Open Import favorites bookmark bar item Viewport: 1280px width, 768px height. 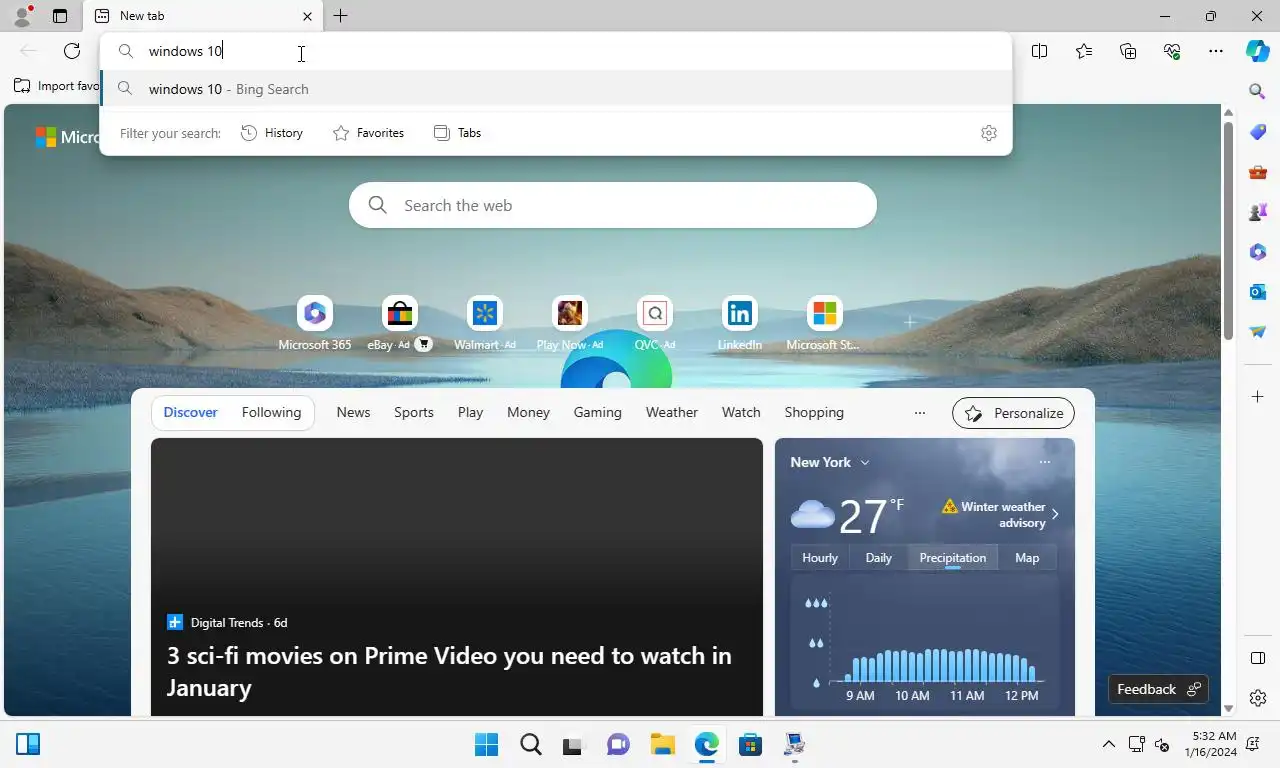click(x=56, y=86)
